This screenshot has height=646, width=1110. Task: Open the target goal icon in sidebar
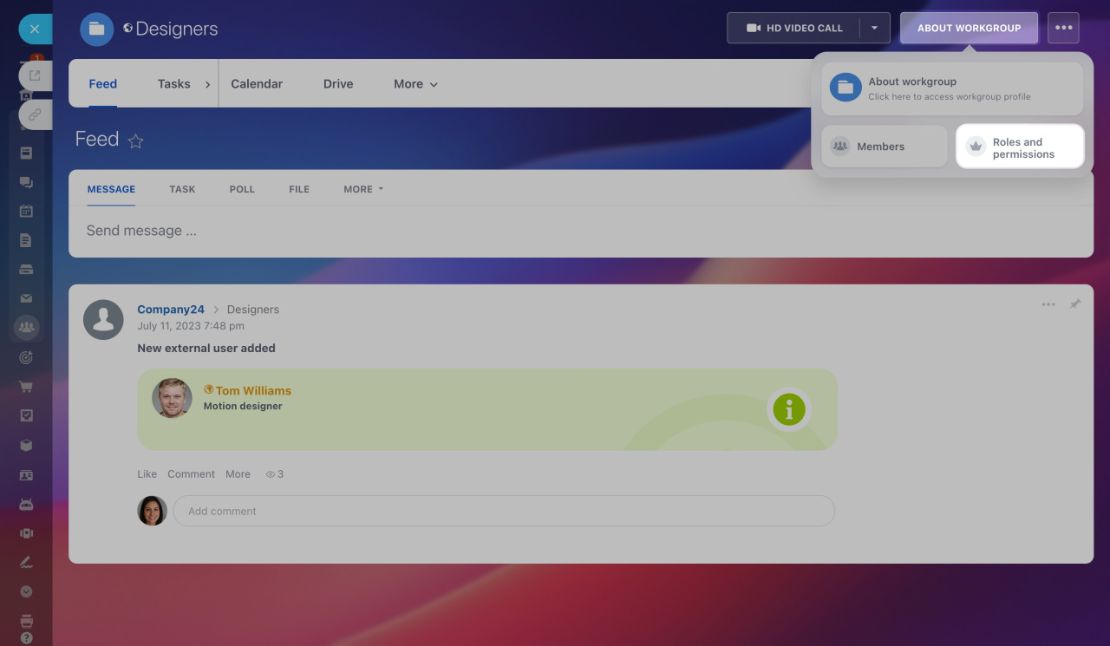26,357
